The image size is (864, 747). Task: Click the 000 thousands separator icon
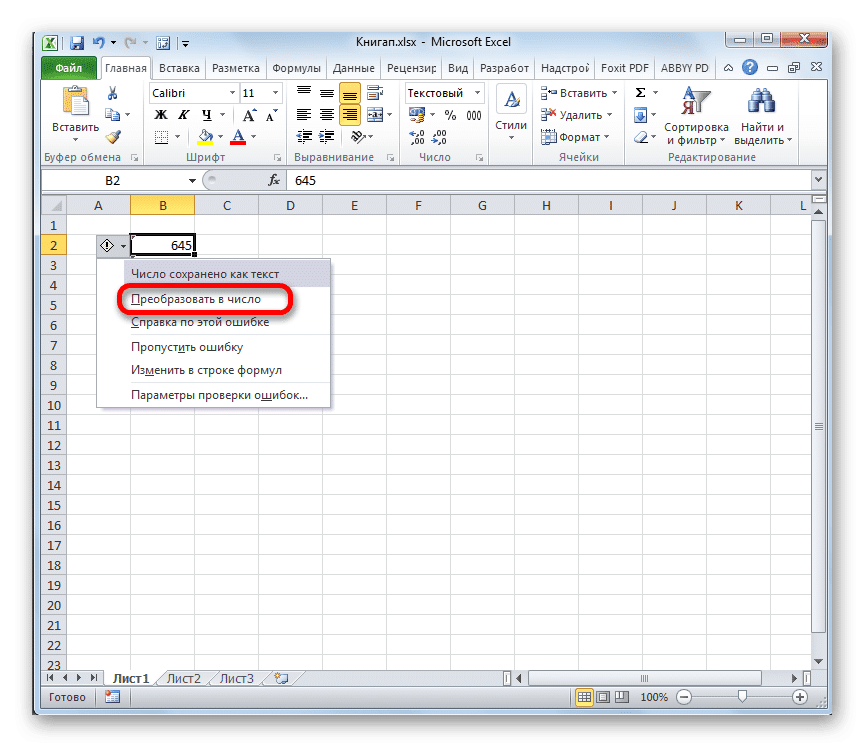pyautogui.click(x=474, y=115)
